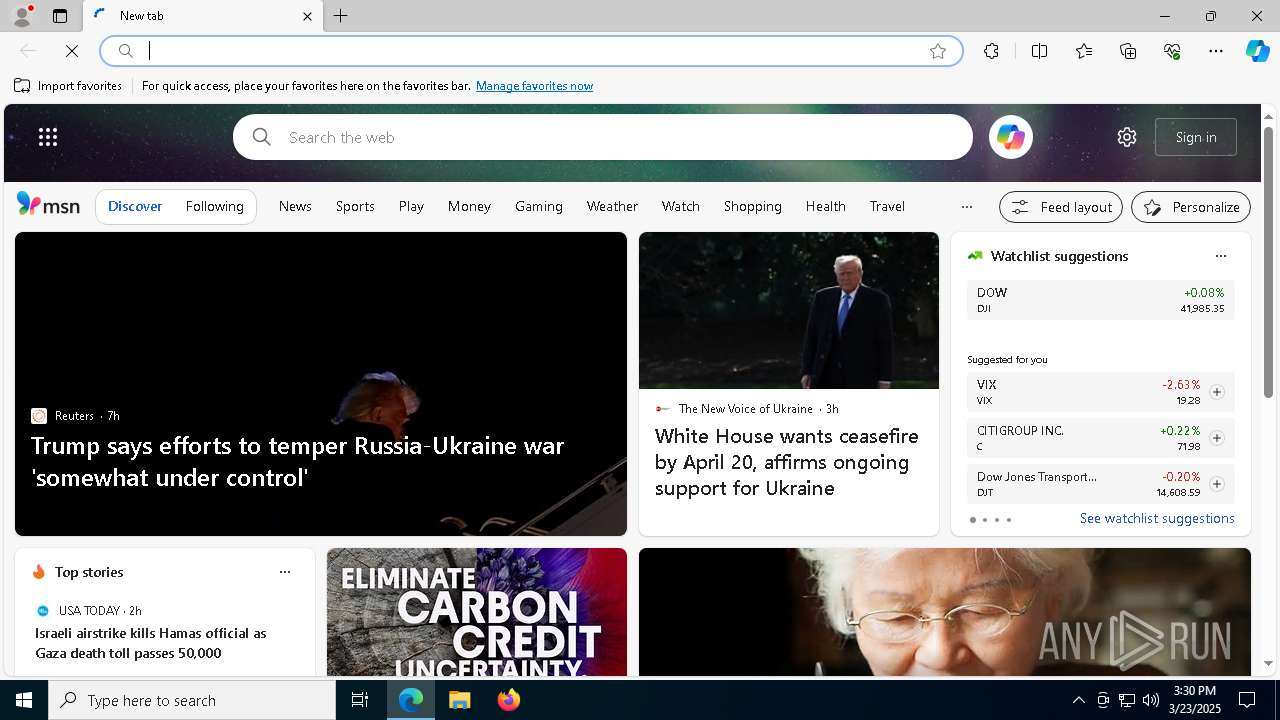Screen dimensions: 1280x720
Task: Go to second watchlist page dot
Action: 984,520
